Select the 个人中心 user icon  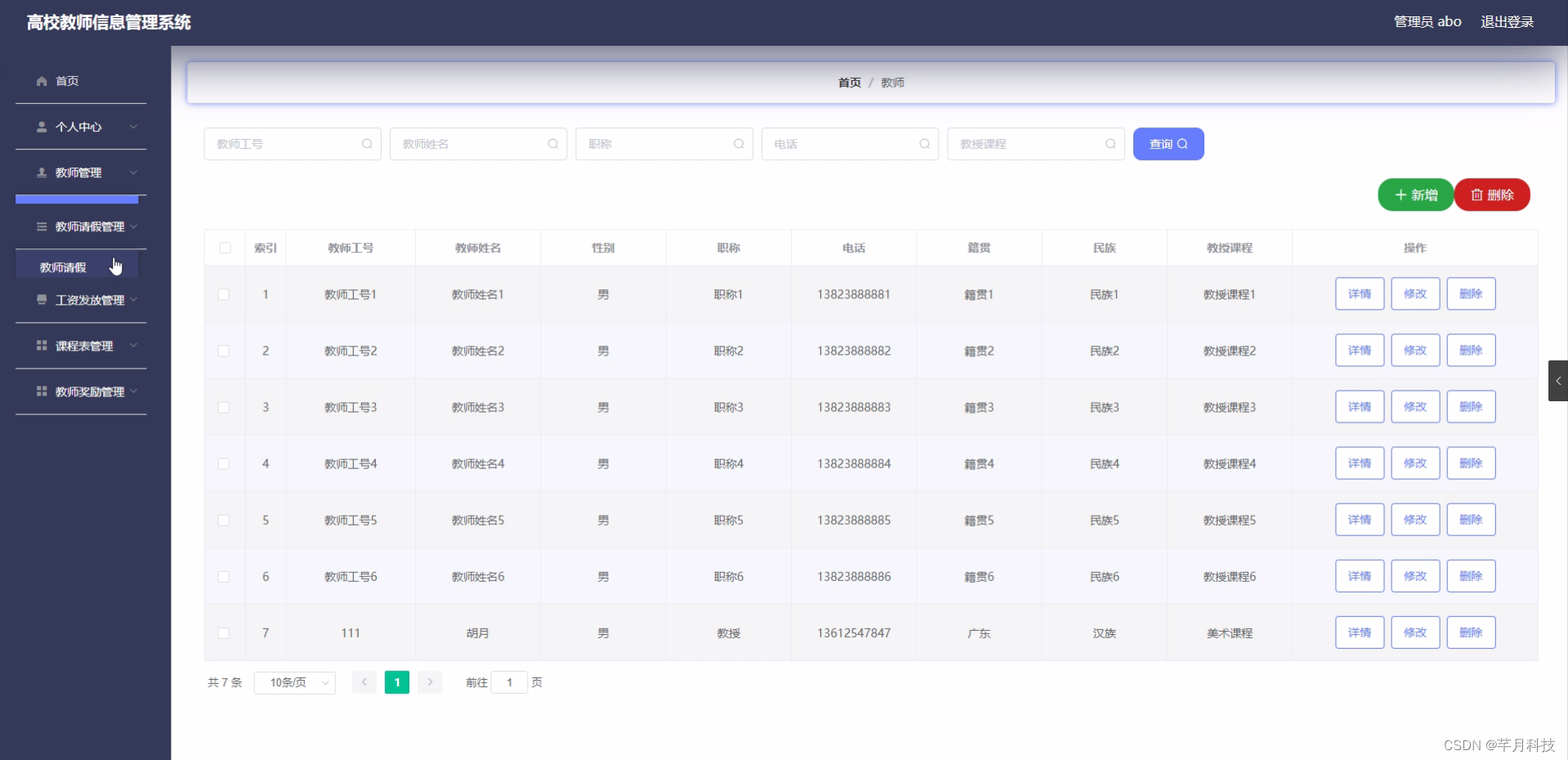pyautogui.click(x=41, y=127)
